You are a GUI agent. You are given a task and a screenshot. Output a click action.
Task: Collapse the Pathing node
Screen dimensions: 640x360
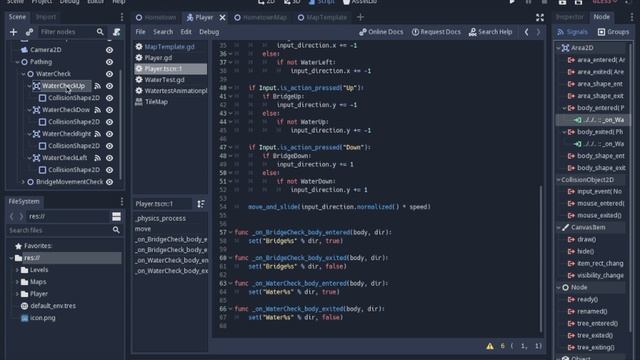[x=17, y=62]
